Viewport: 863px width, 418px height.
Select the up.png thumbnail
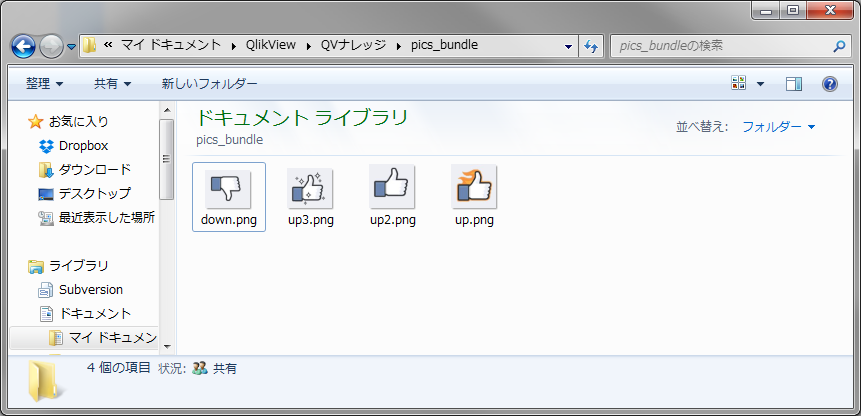coord(474,186)
